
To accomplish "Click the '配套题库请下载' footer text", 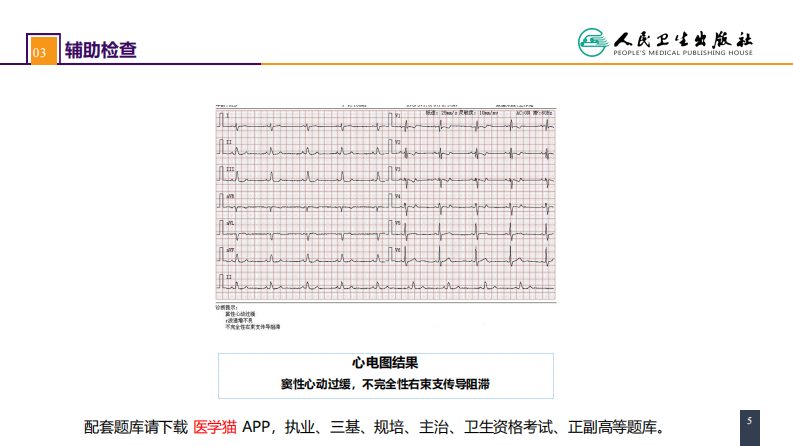I will tap(136, 427).
